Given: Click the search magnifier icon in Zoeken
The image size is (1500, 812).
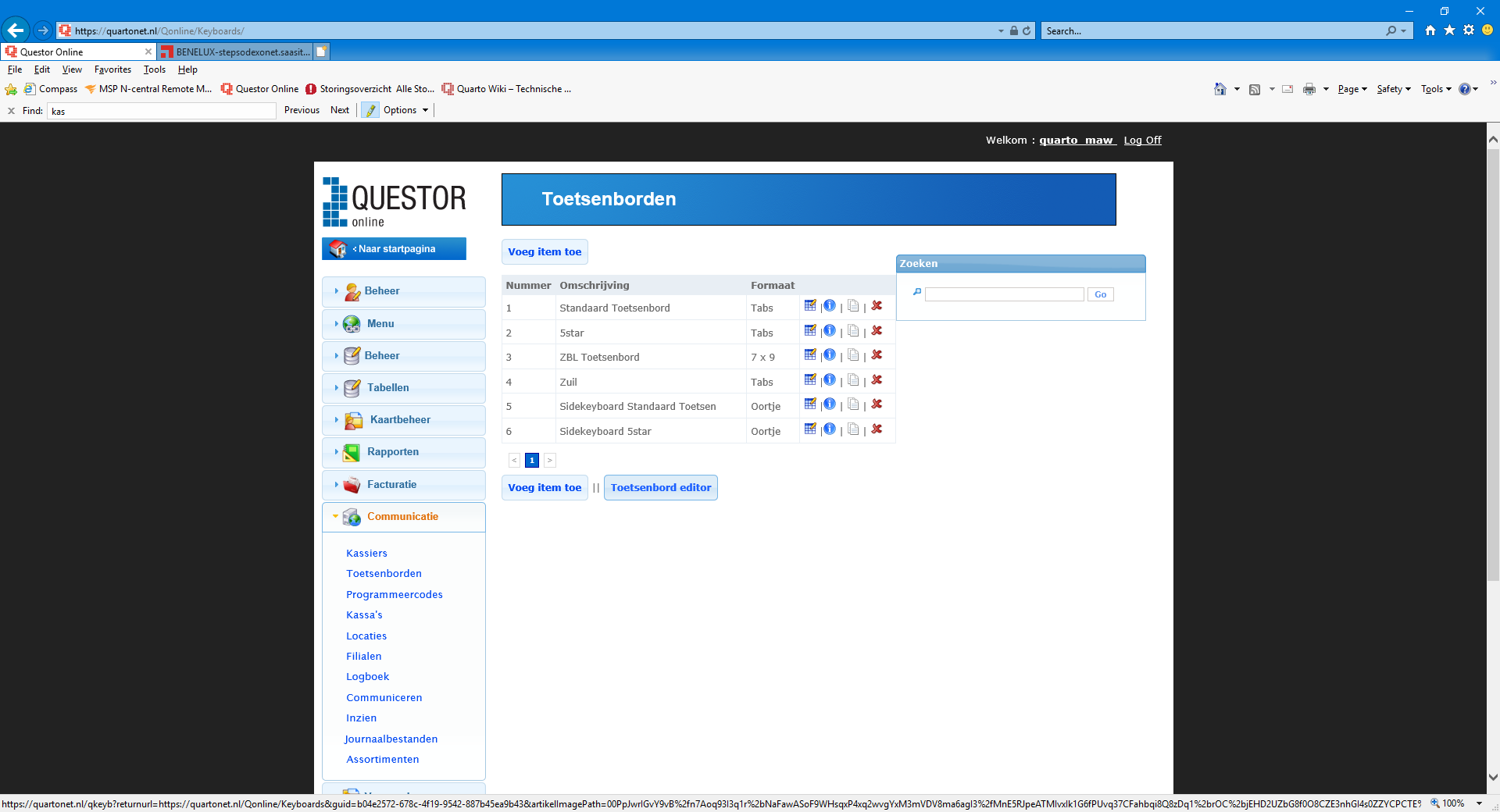Looking at the screenshot, I should pos(917,293).
